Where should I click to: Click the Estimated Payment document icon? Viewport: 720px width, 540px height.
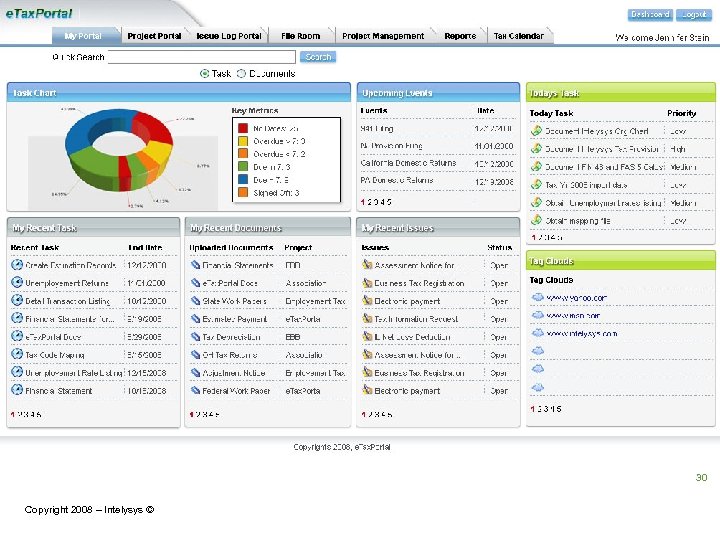[195, 319]
